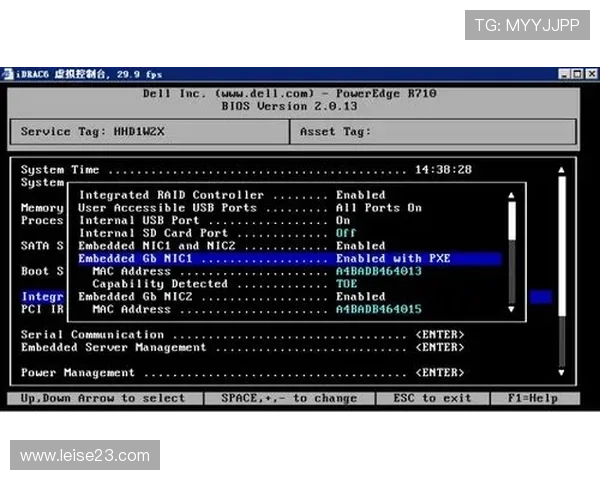Click the time value 14:38:28
This screenshot has height=480, width=600.
(x=443, y=170)
